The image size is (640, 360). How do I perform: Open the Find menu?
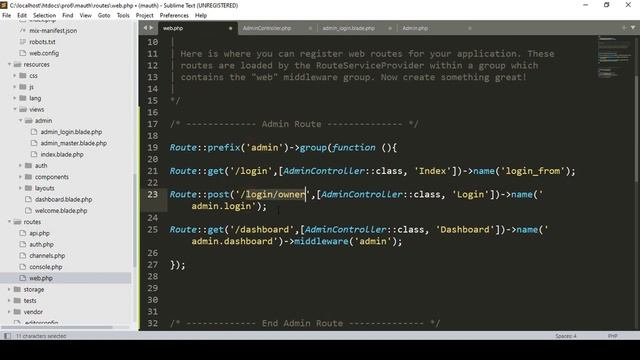coord(68,16)
